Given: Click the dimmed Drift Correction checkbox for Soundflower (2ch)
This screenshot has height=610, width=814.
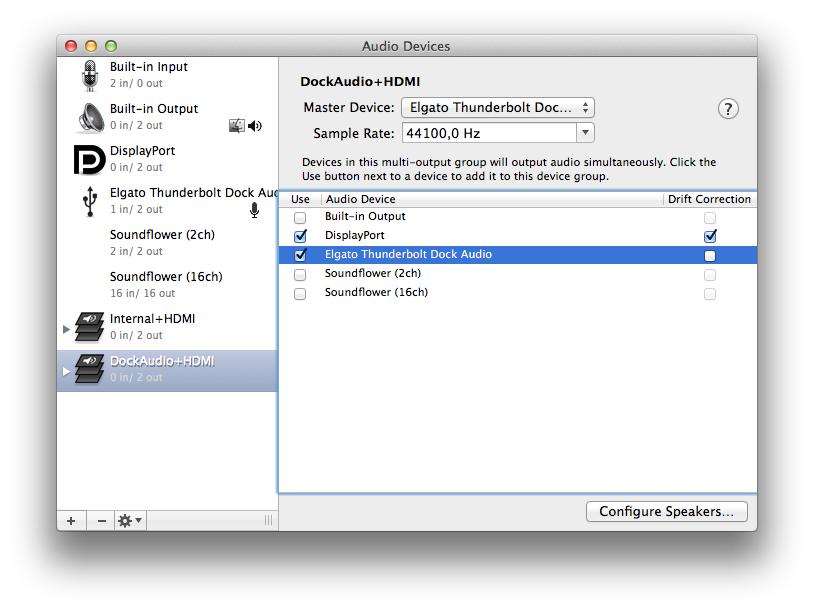Looking at the screenshot, I should point(710,275).
